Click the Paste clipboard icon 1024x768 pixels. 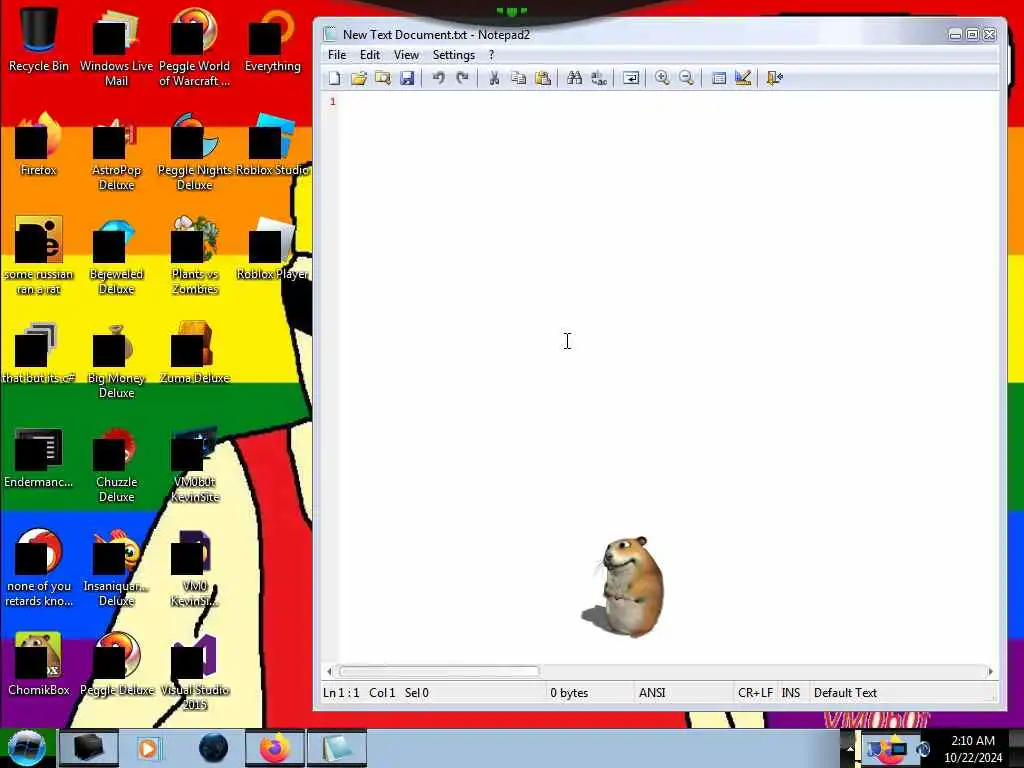[543, 78]
